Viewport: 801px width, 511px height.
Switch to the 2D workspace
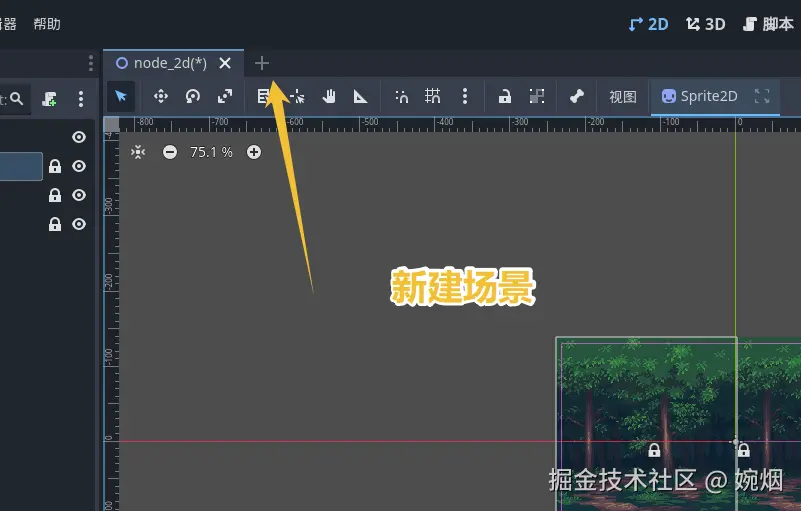(648, 24)
